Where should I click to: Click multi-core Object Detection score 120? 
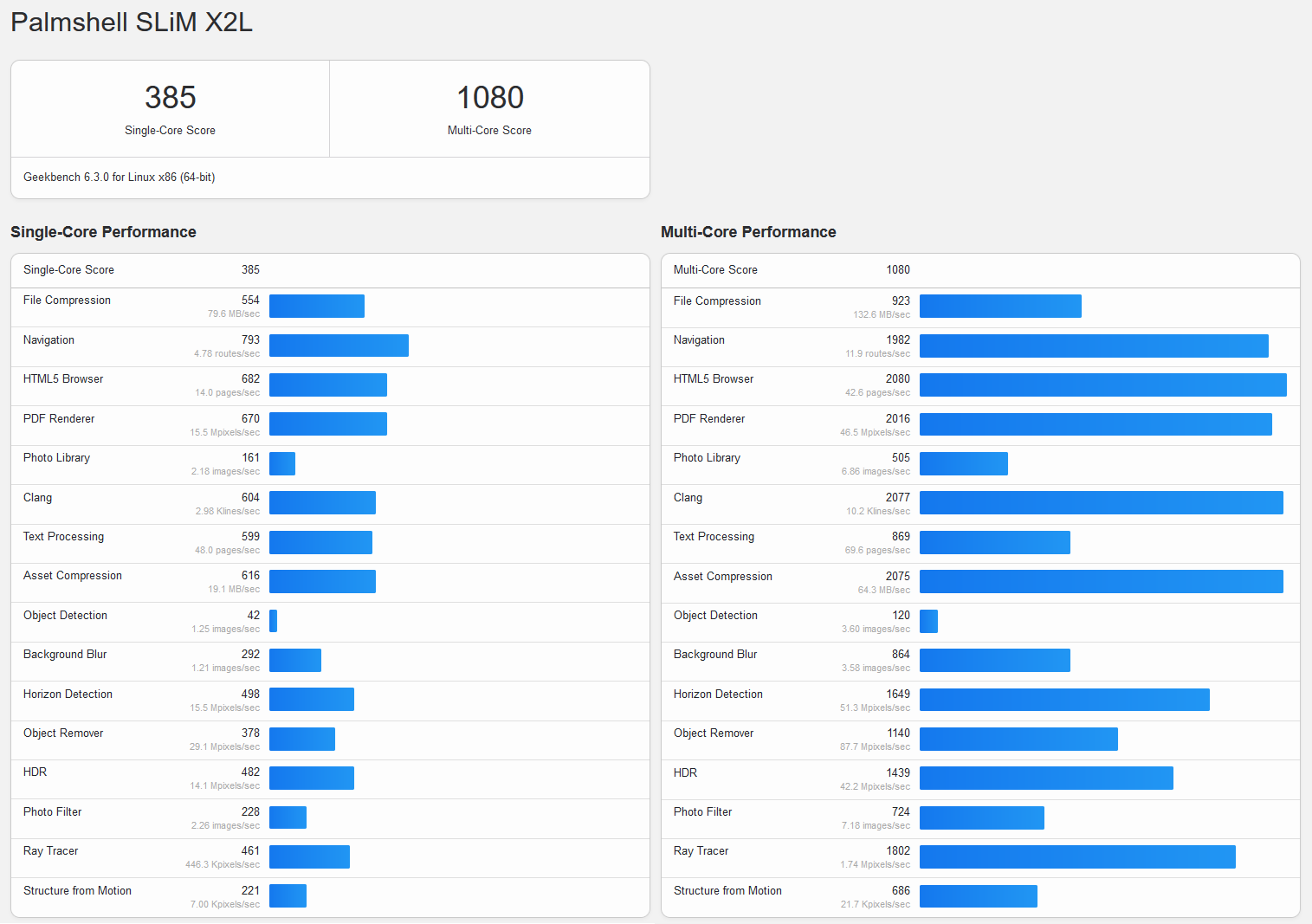(x=901, y=615)
